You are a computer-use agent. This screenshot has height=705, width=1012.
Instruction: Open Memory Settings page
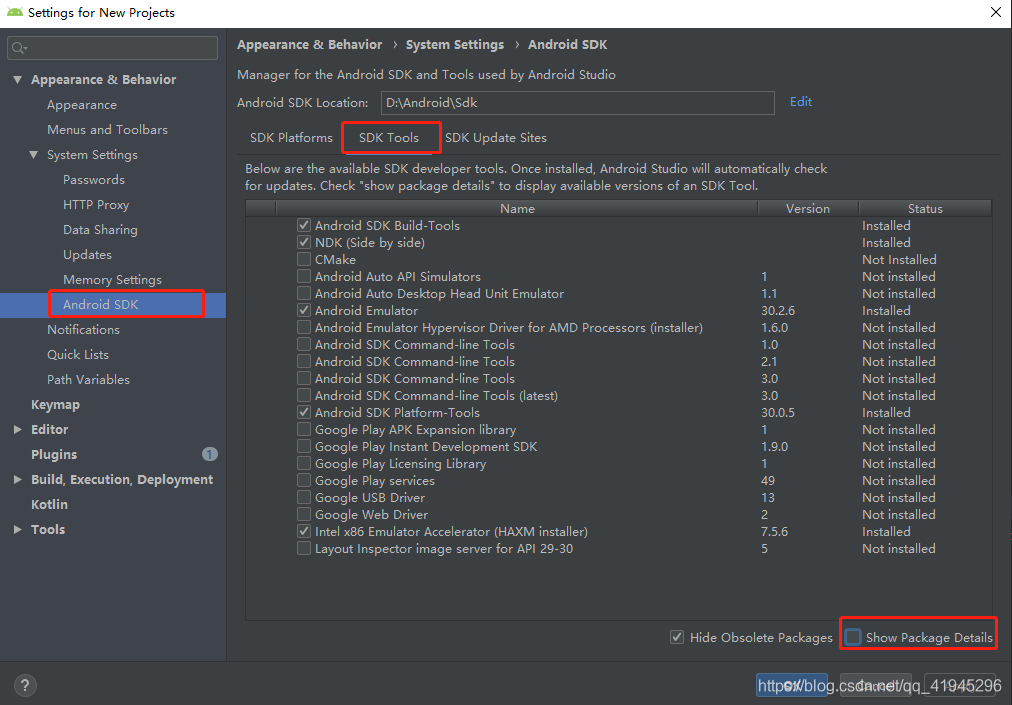click(x=112, y=280)
